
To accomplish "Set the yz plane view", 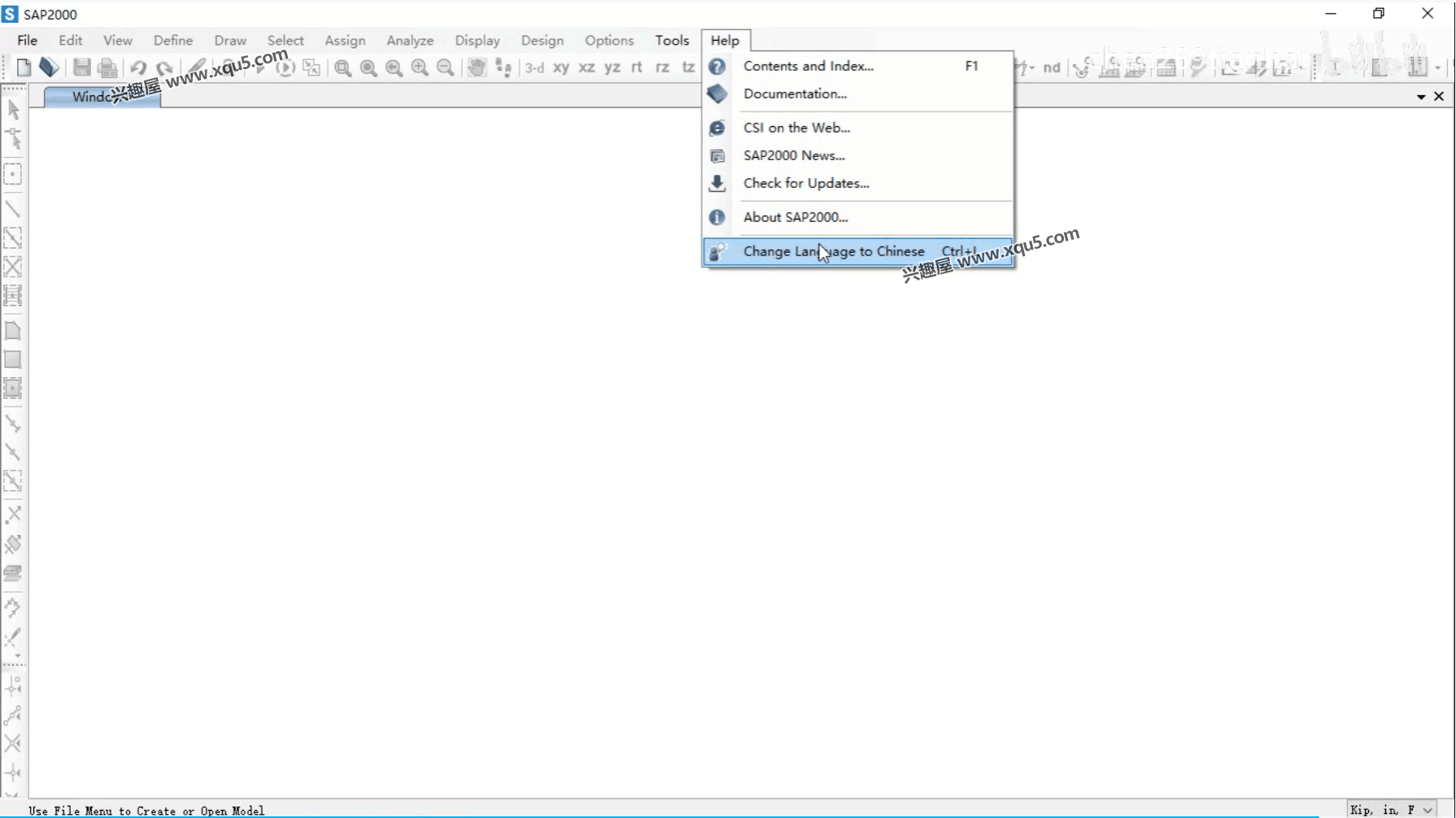I will coord(612,67).
